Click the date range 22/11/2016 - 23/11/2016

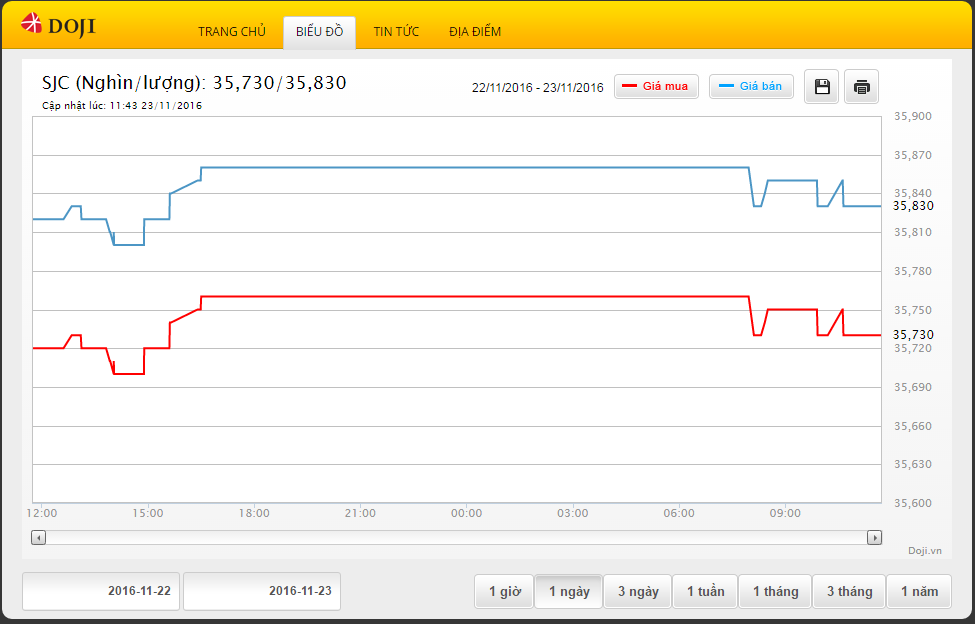tap(537, 88)
